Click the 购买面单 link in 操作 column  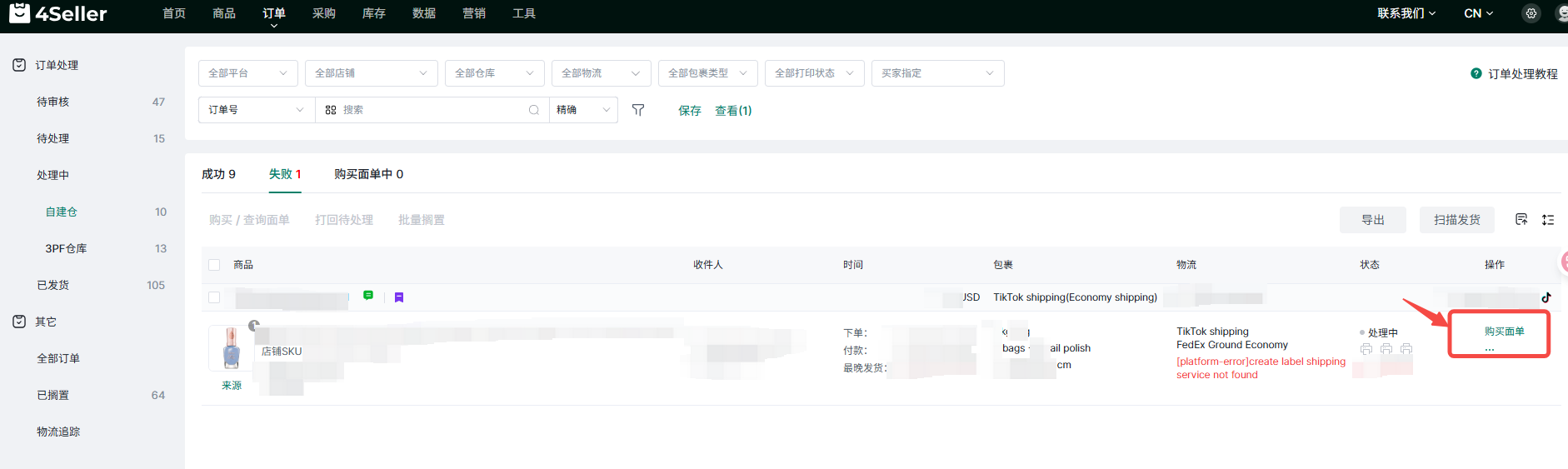pos(1504,332)
